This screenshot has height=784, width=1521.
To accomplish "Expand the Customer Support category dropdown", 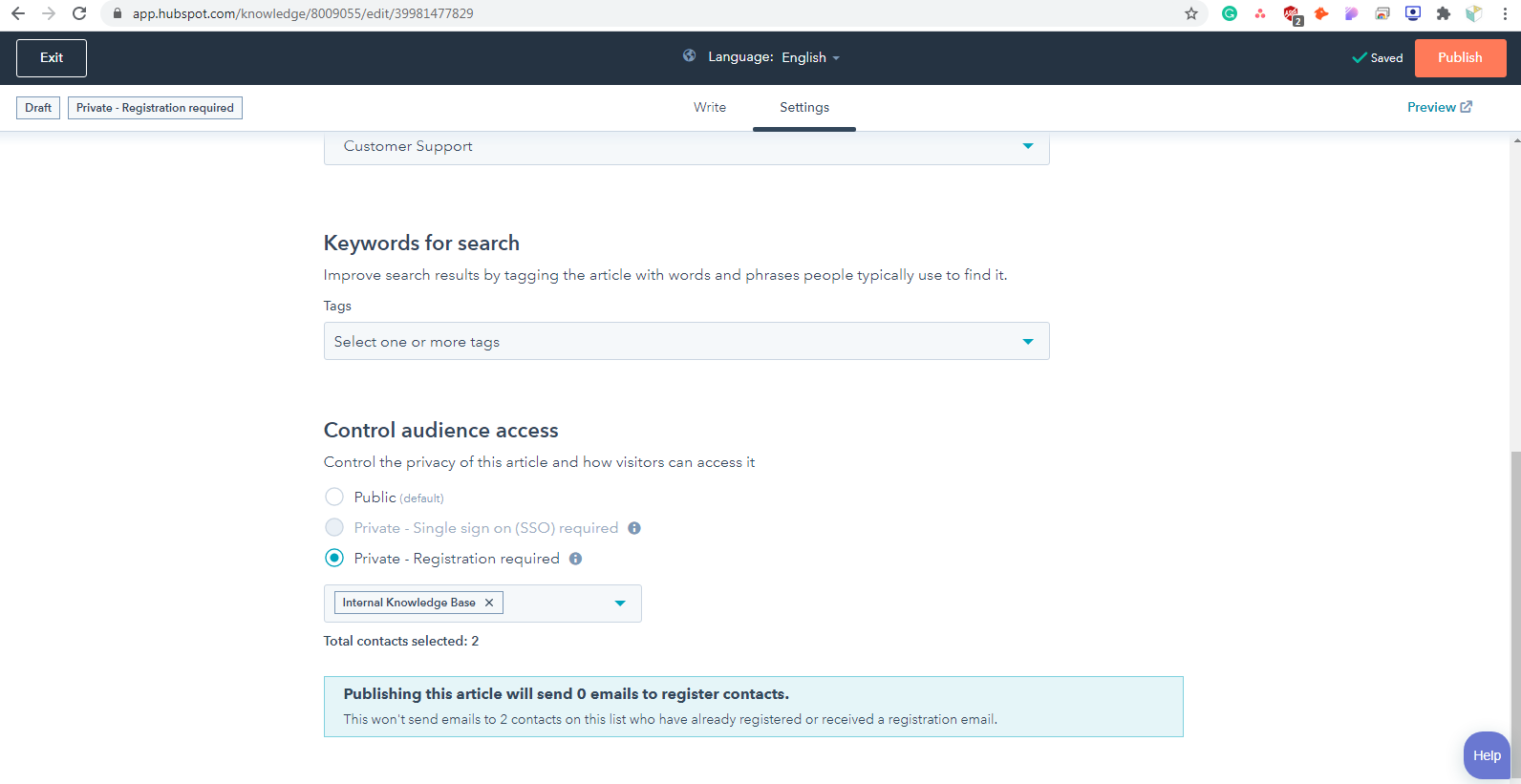I will point(686,147).
